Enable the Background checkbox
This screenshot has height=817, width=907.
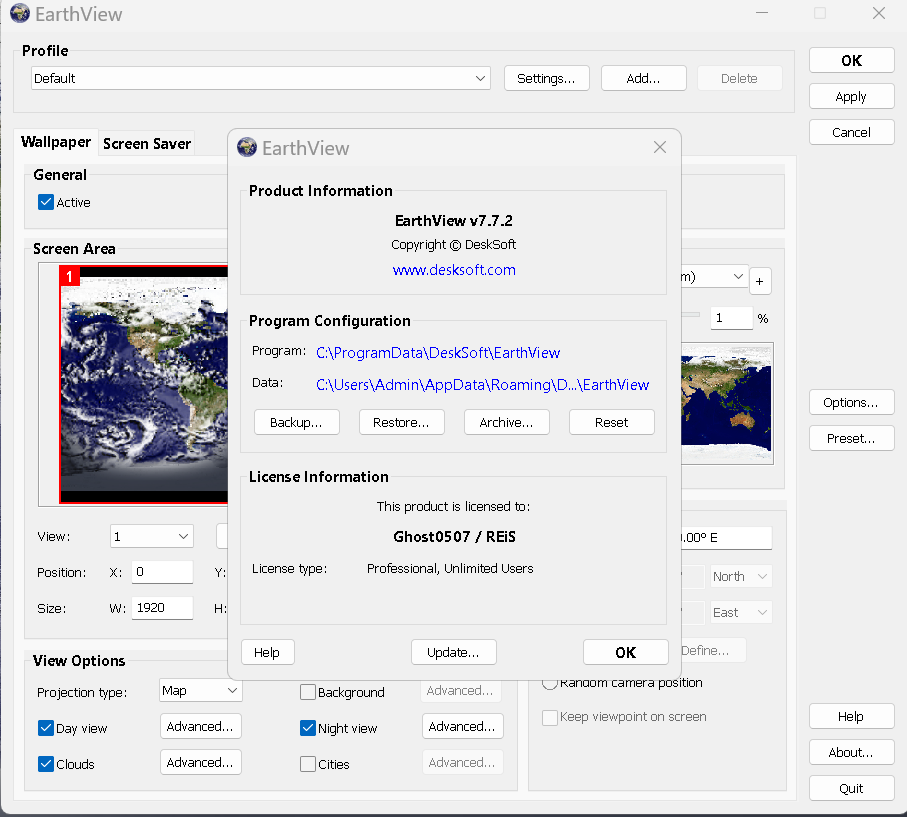point(308,692)
